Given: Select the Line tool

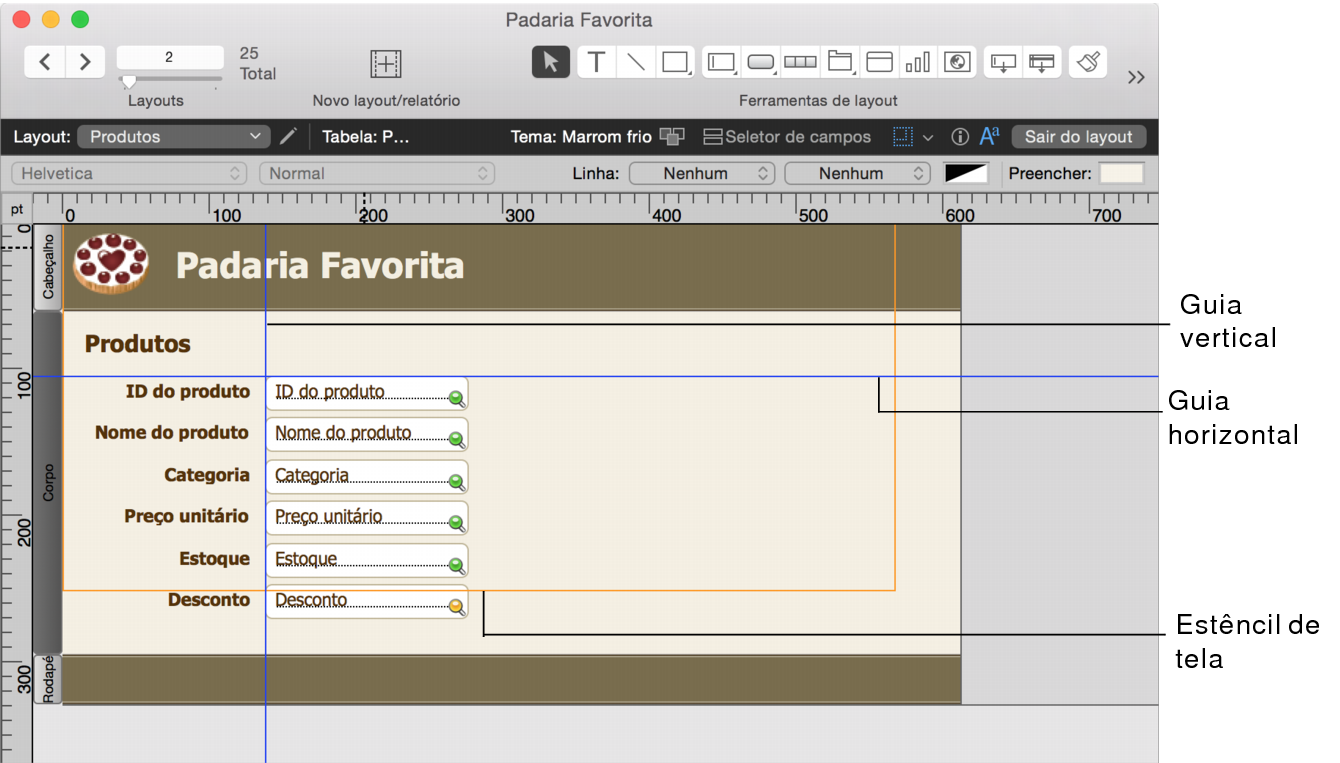Looking at the screenshot, I should tap(636, 61).
